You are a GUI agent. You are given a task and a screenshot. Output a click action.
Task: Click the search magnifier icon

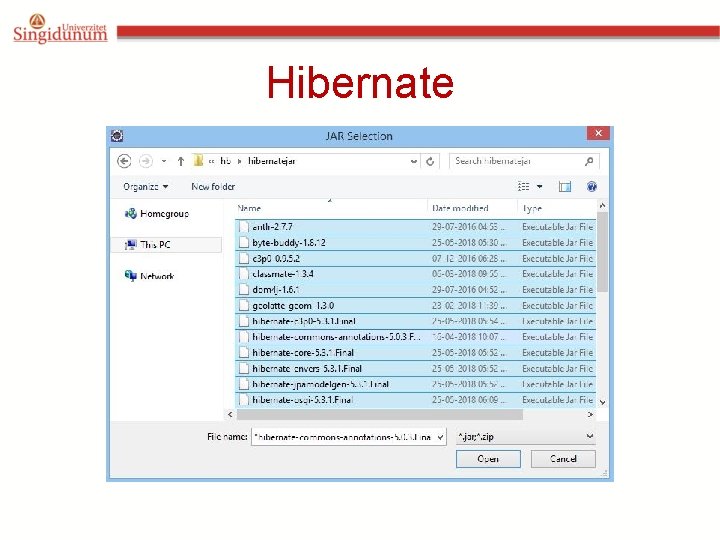click(589, 161)
